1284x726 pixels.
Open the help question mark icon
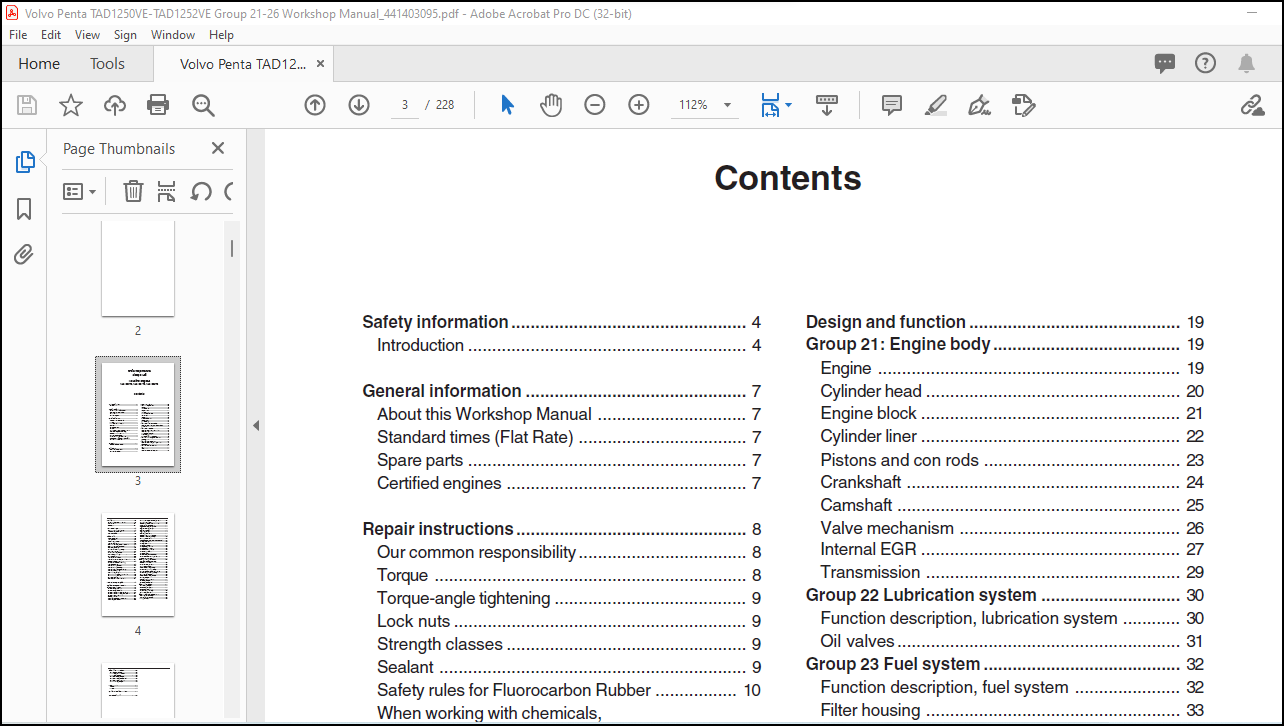[x=1206, y=63]
